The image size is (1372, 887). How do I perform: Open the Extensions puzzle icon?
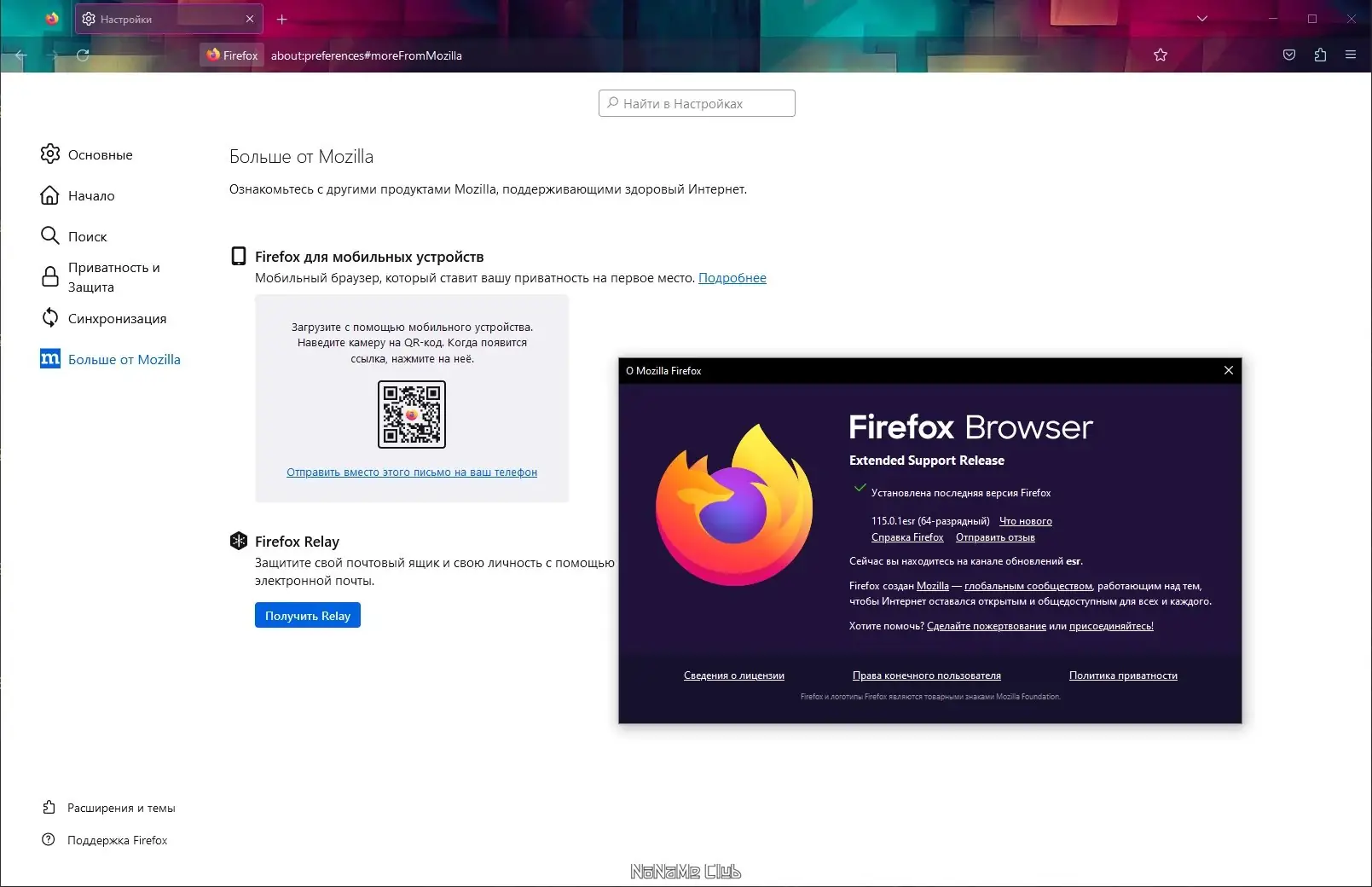[x=1320, y=55]
